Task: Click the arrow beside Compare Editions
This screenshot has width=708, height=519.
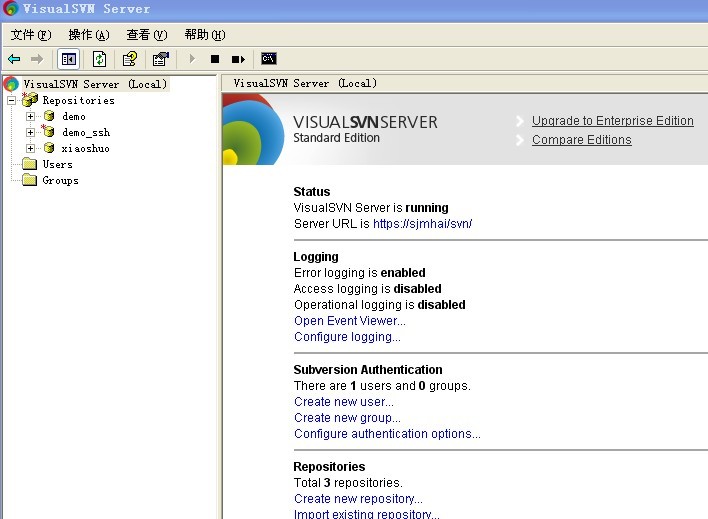Action: (x=520, y=140)
